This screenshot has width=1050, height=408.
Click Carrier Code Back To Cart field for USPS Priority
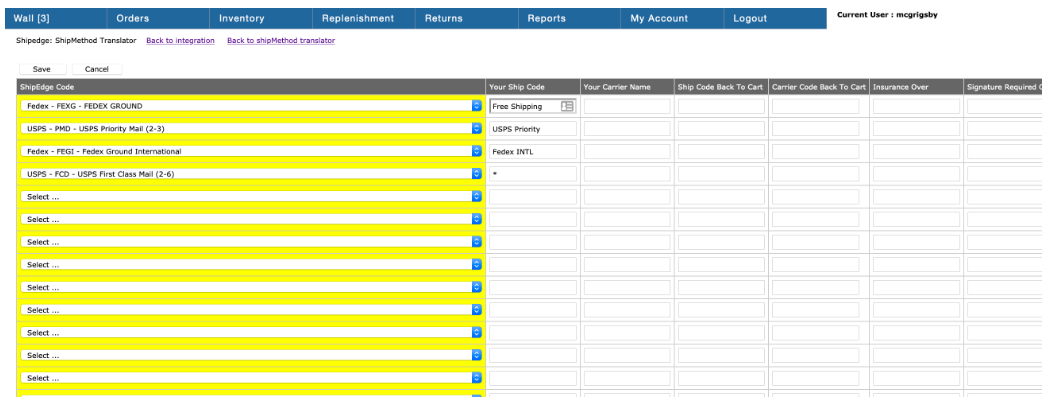816,129
